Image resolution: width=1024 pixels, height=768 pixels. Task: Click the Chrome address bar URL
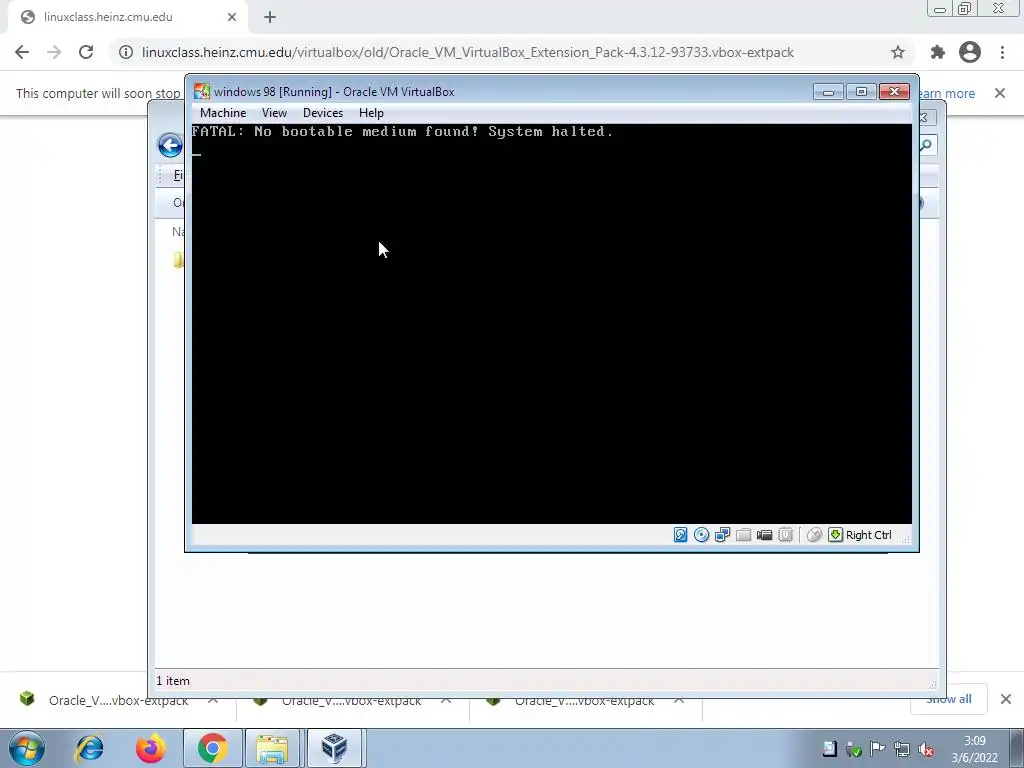[x=468, y=52]
